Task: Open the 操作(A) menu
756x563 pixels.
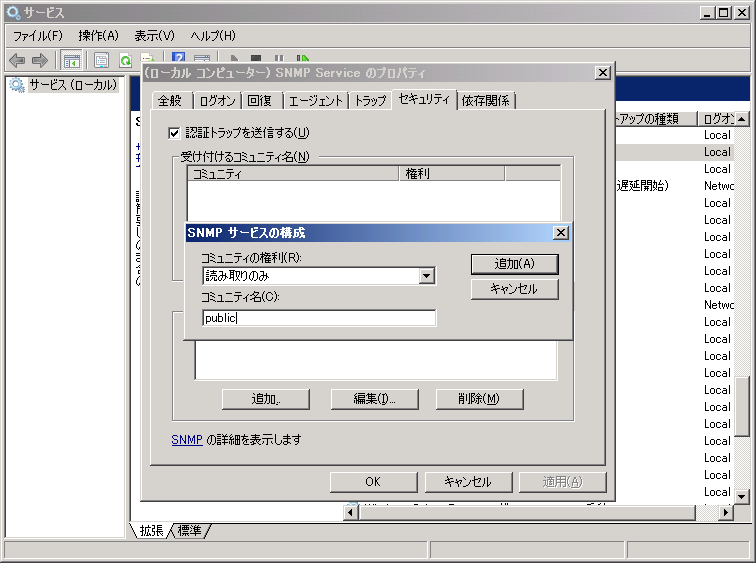Action: [98, 36]
